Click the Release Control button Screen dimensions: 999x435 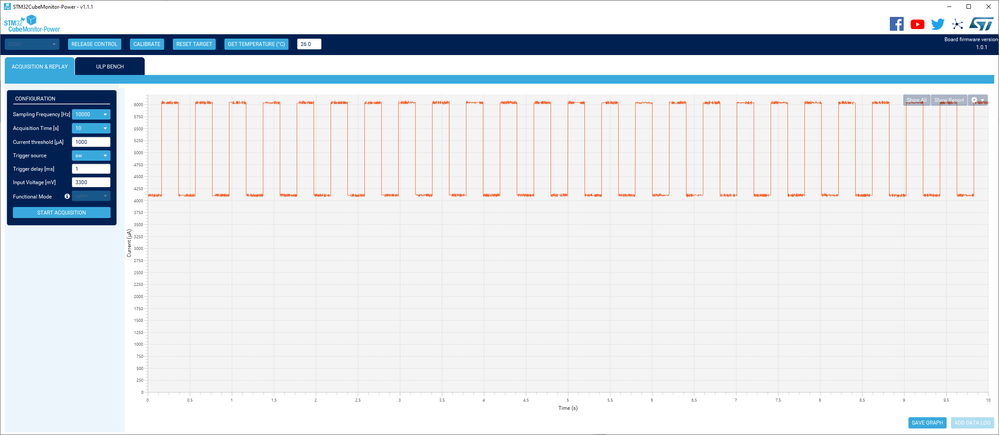click(x=94, y=44)
